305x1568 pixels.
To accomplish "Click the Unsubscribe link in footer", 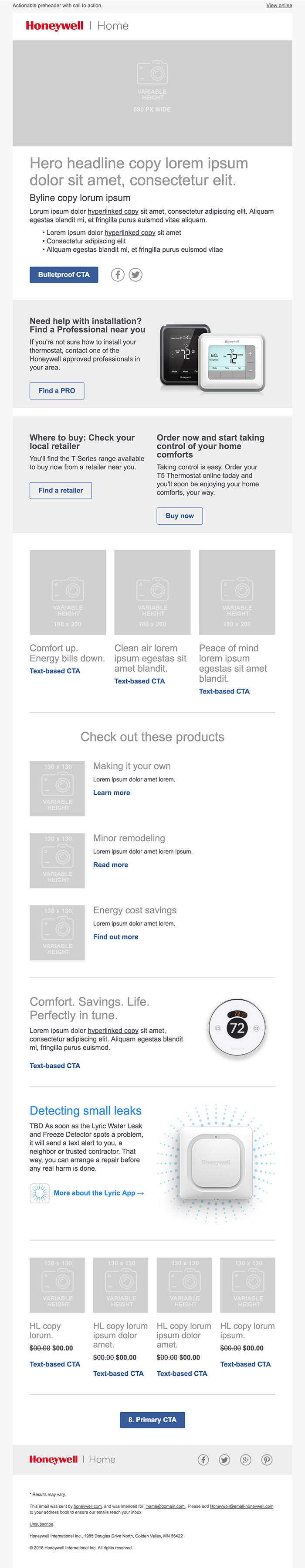I will point(42,1524).
